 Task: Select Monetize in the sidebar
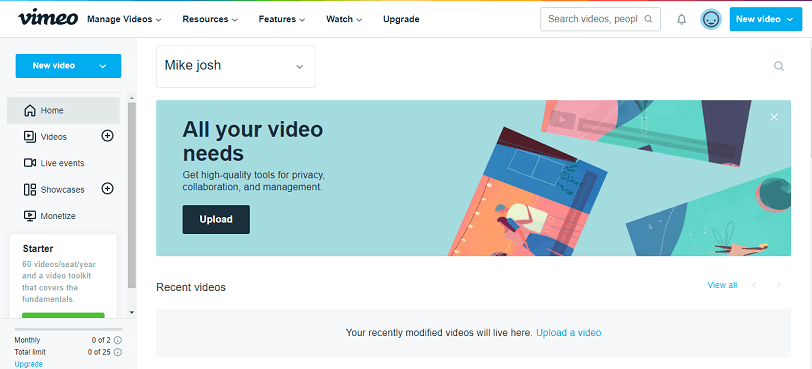click(x=58, y=216)
